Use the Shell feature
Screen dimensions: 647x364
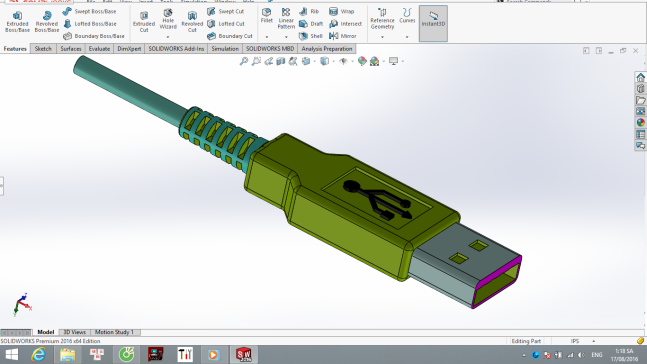311,36
